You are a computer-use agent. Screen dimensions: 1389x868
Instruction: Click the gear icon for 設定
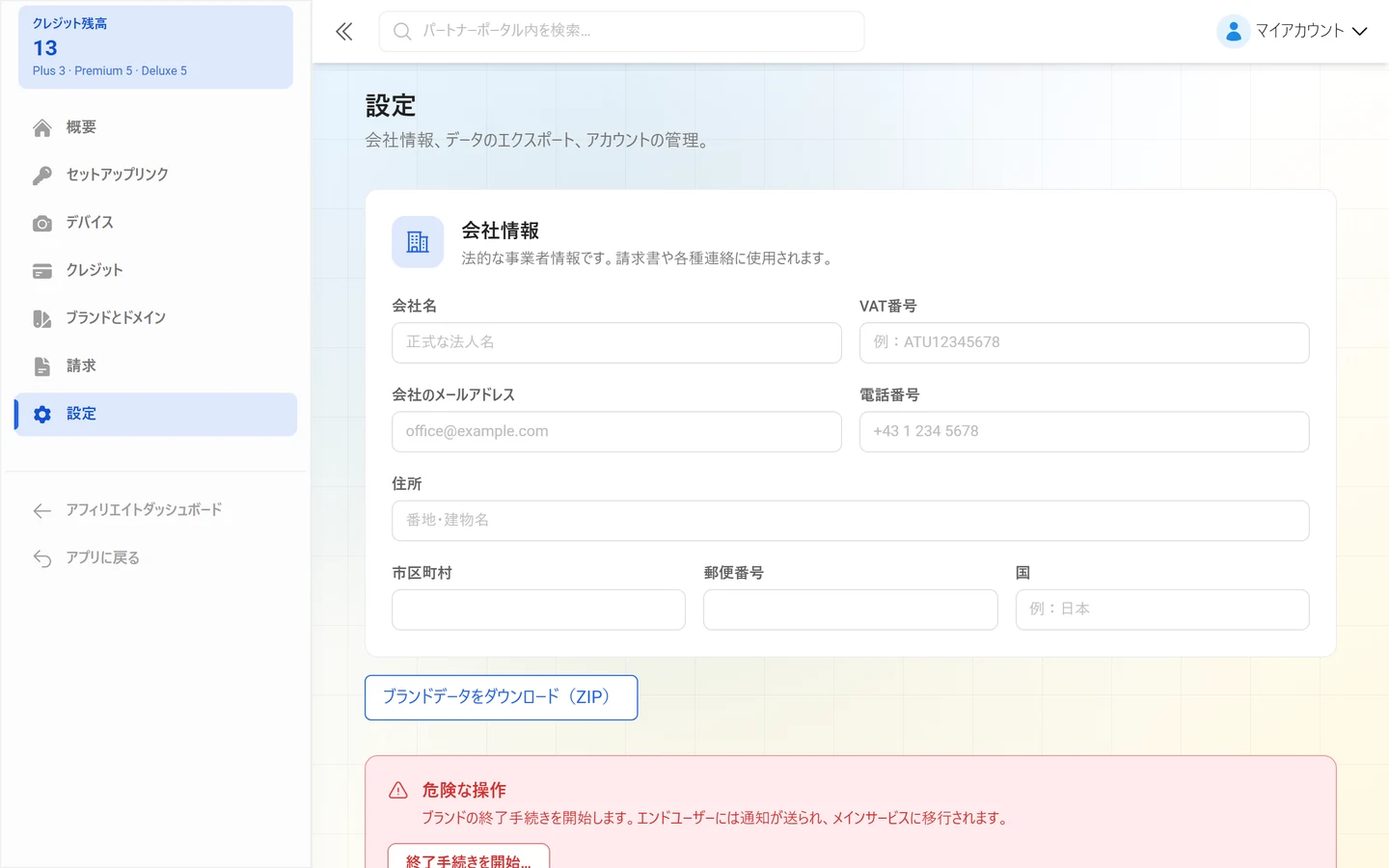(42, 415)
